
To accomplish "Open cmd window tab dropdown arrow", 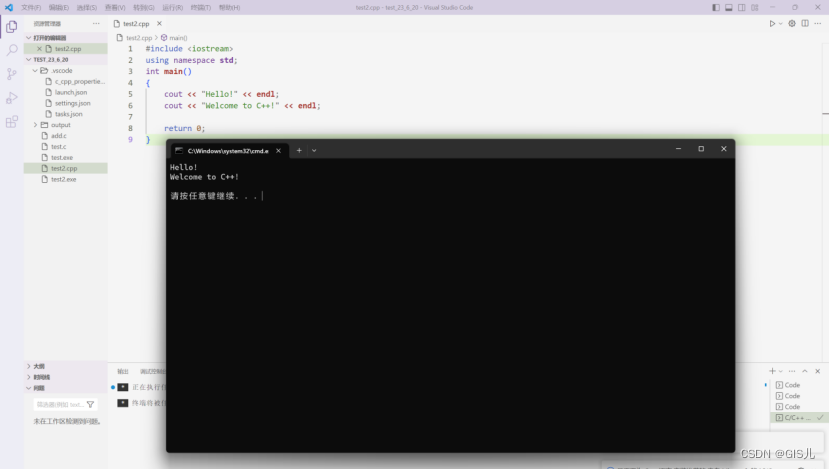I will 314,150.
